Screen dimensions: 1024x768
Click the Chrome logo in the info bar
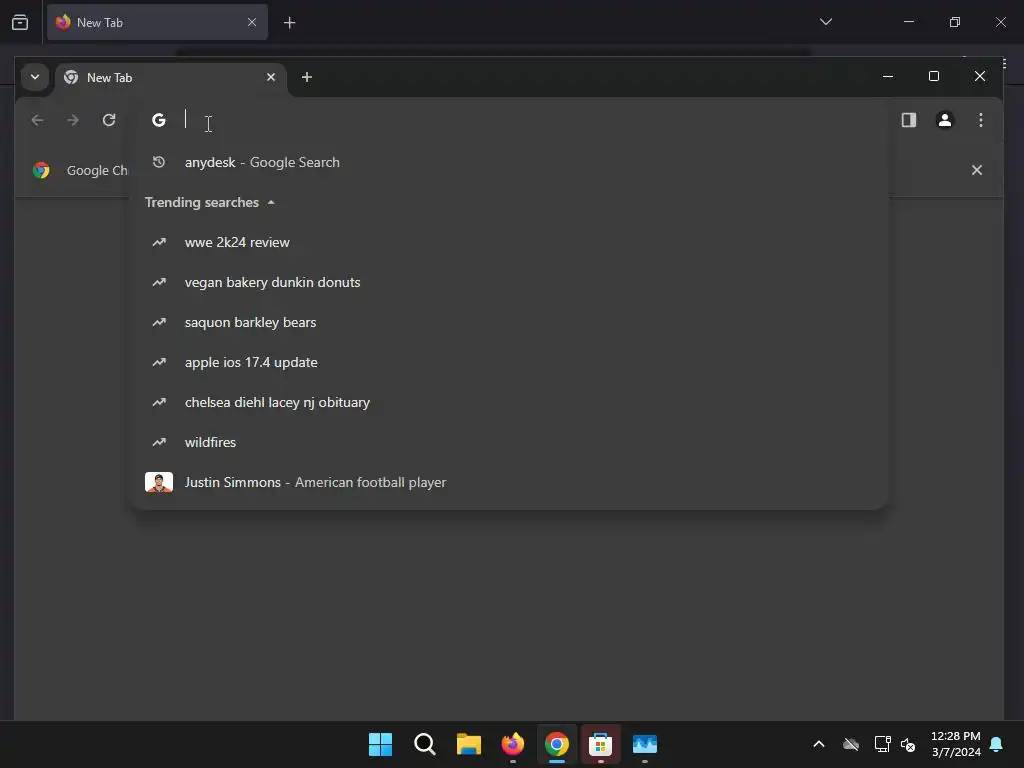pyautogui.click(x=41, y=170)
